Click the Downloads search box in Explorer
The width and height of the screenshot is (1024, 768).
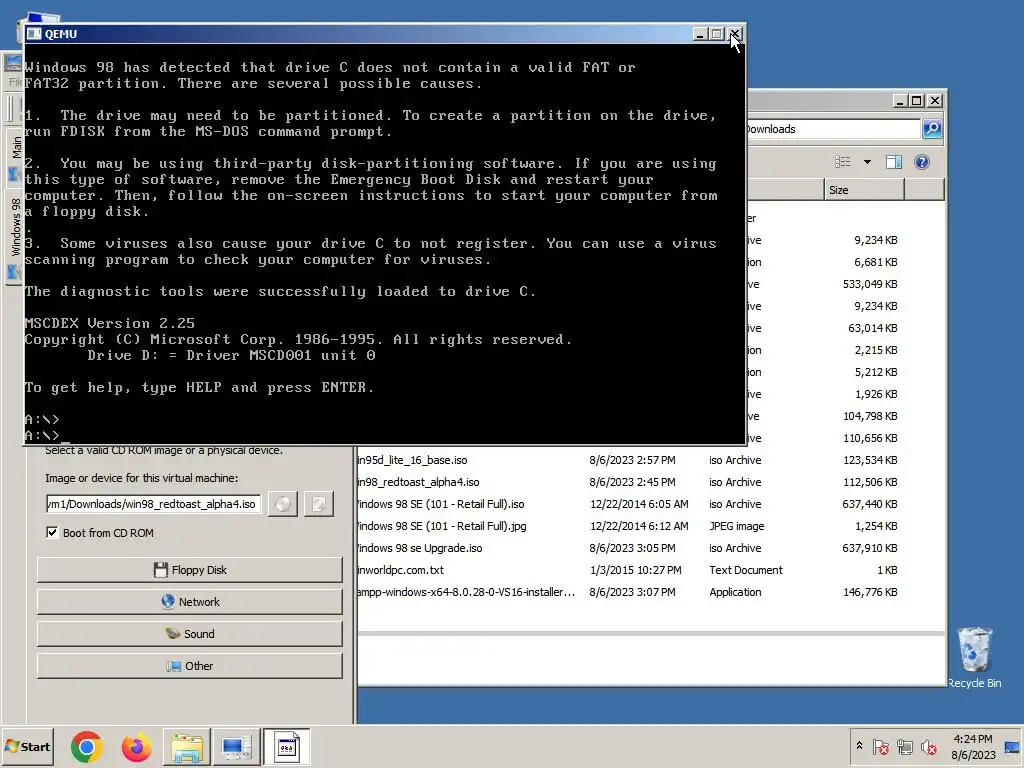coord(833,129)
